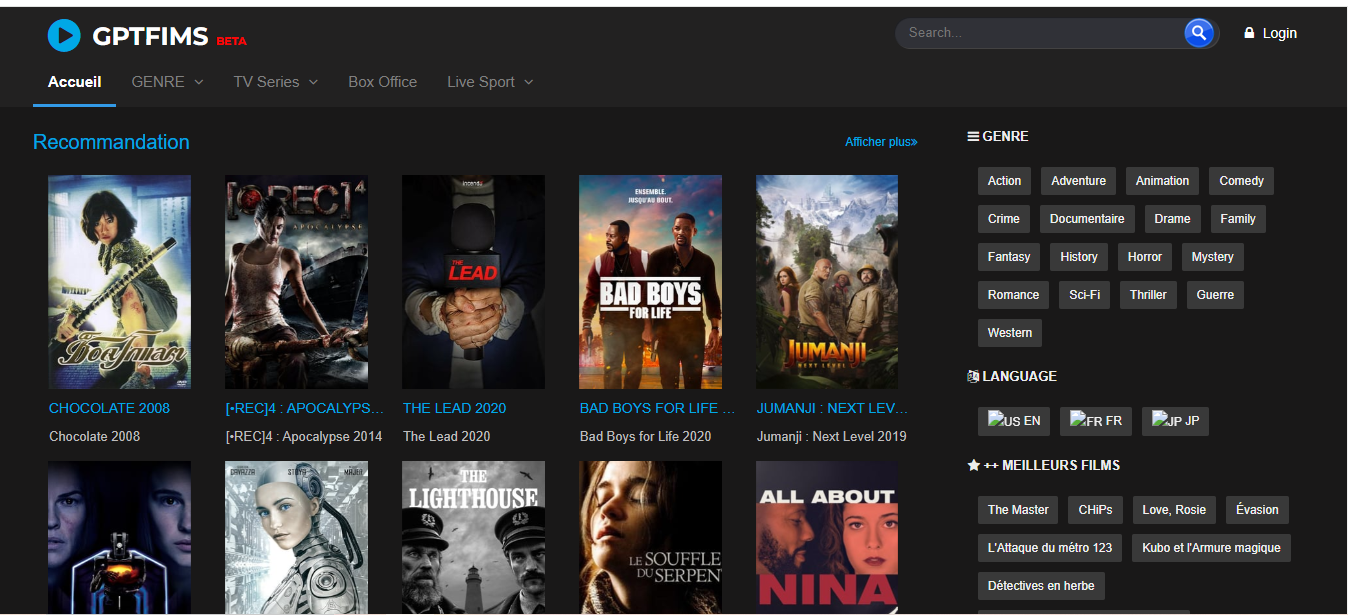Open the Box Office menu item
The image size is (1348, 615).
tap(383, 82)
